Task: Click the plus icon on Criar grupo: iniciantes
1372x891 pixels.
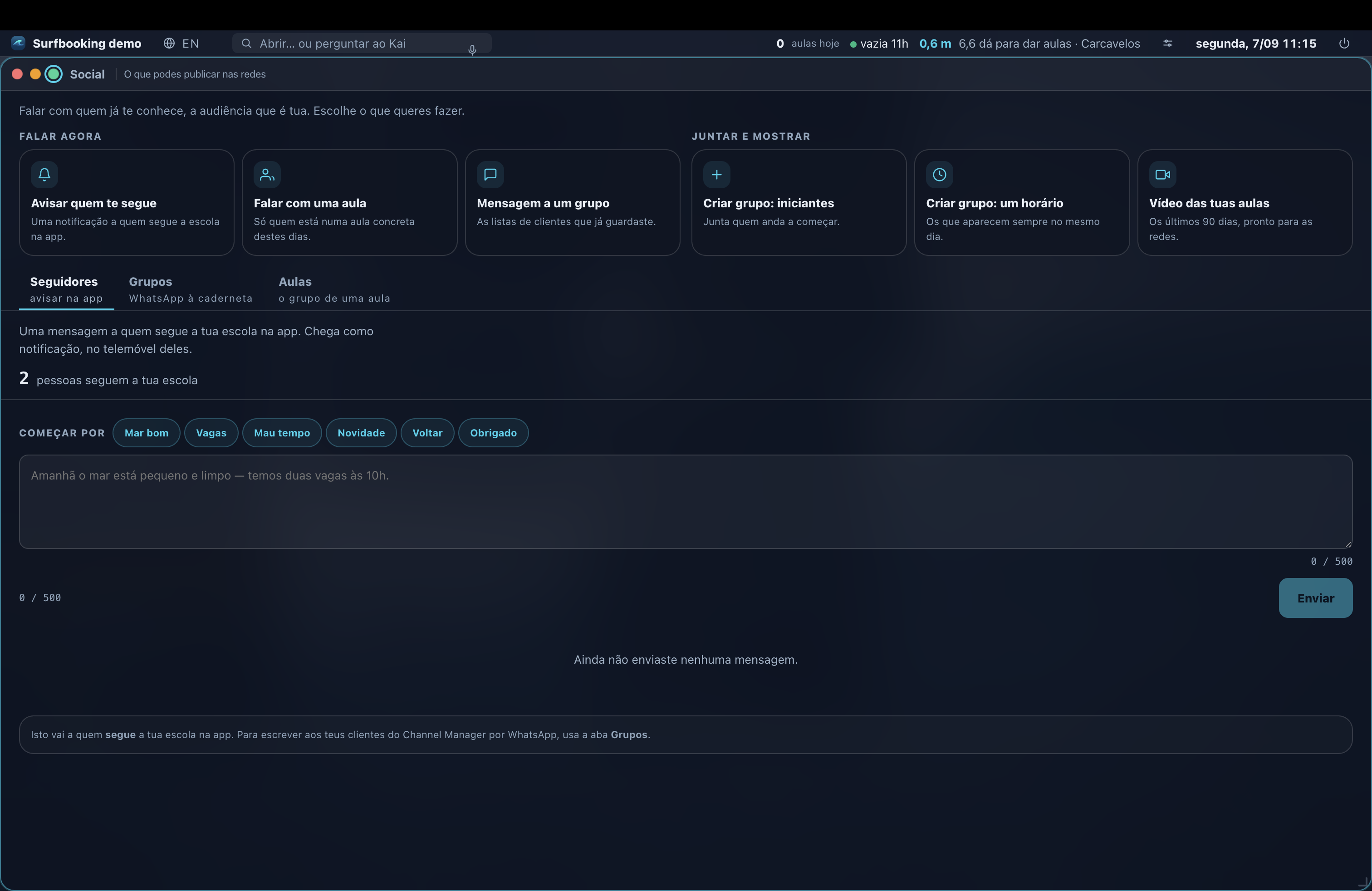Action: point(716,175)
